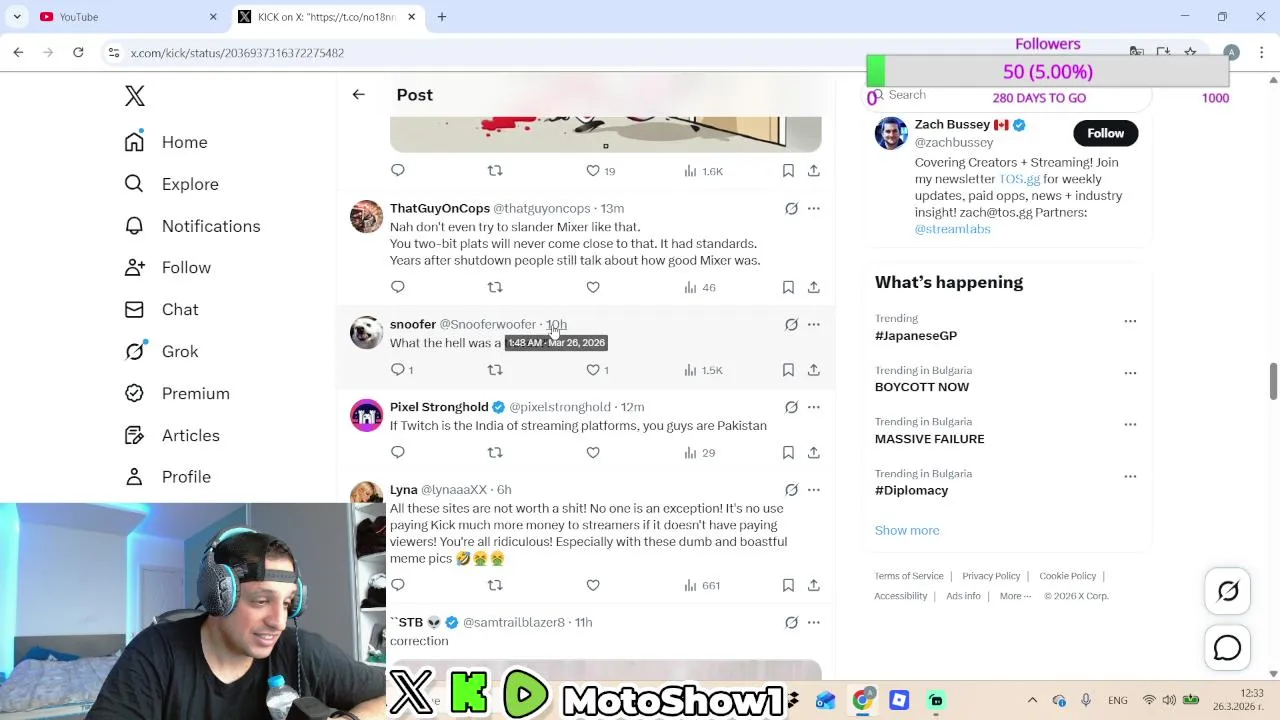Open floating messages chat button

1228,649
